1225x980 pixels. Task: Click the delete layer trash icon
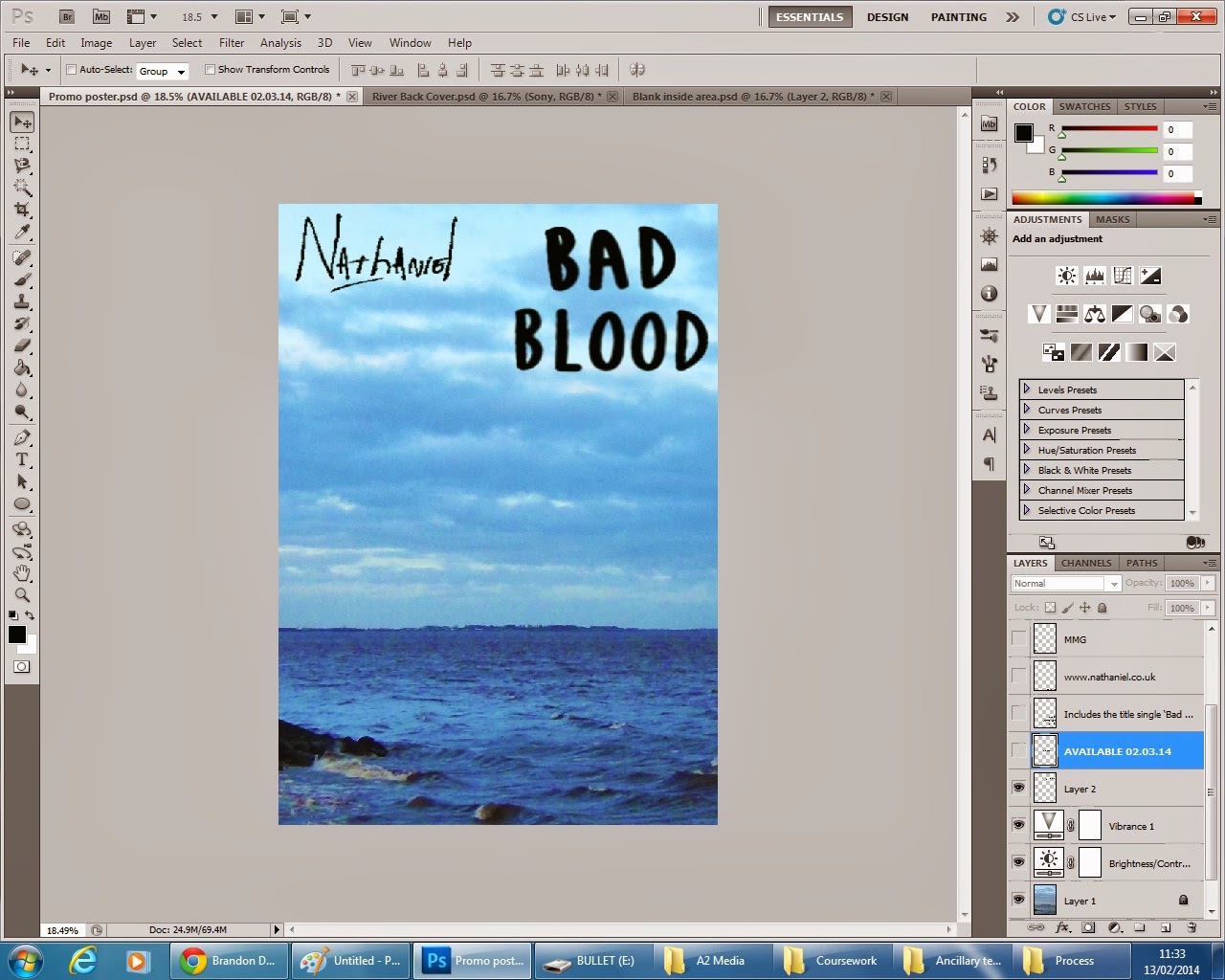1192,927
